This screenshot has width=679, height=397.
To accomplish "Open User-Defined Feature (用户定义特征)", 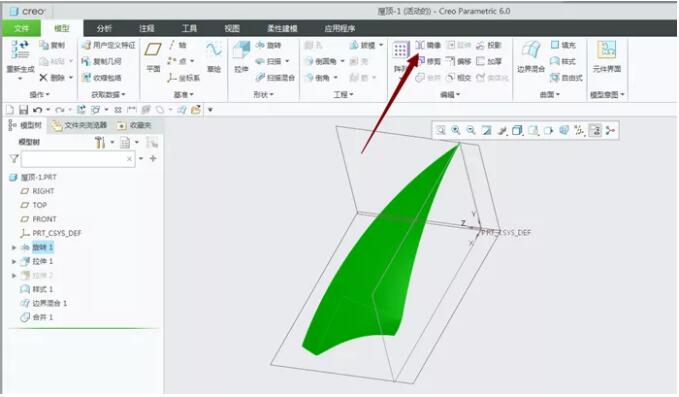I will tap(108, 45).
